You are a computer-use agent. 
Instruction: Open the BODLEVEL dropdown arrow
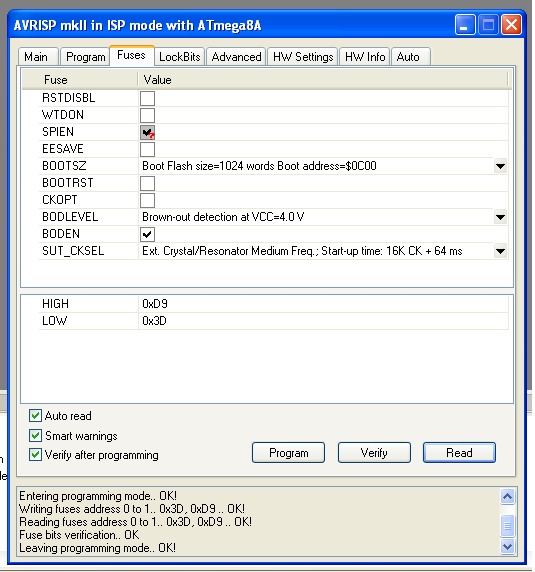tap(500, 217)
